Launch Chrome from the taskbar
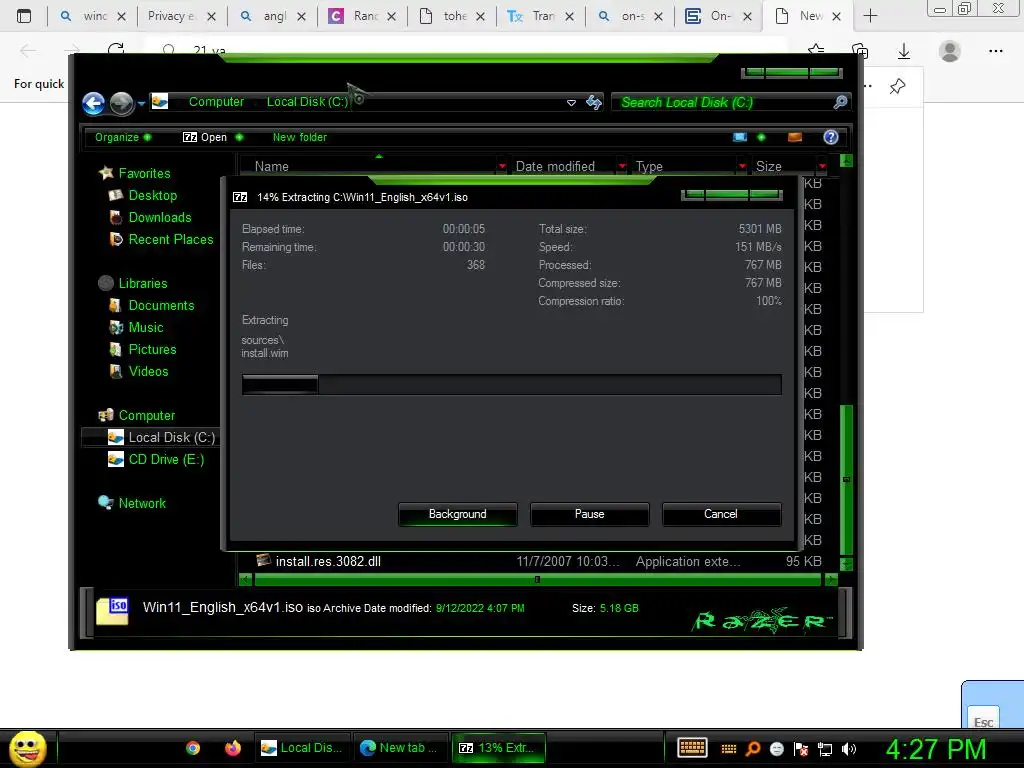1024x768 pixels. click(193, 748)
